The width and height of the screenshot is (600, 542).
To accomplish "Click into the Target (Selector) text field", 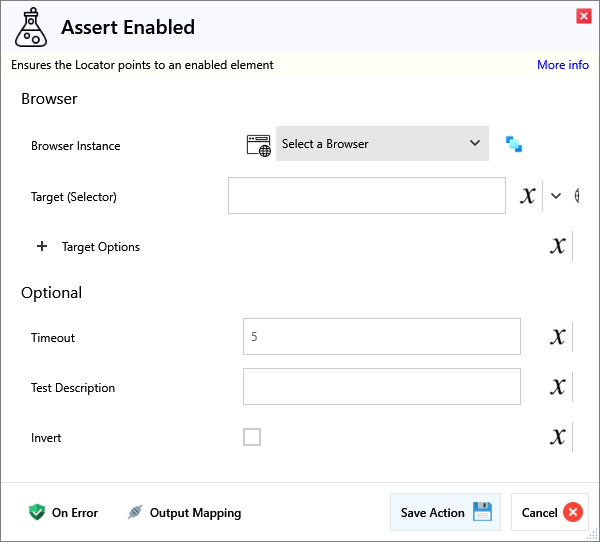I will click(366, 196).
